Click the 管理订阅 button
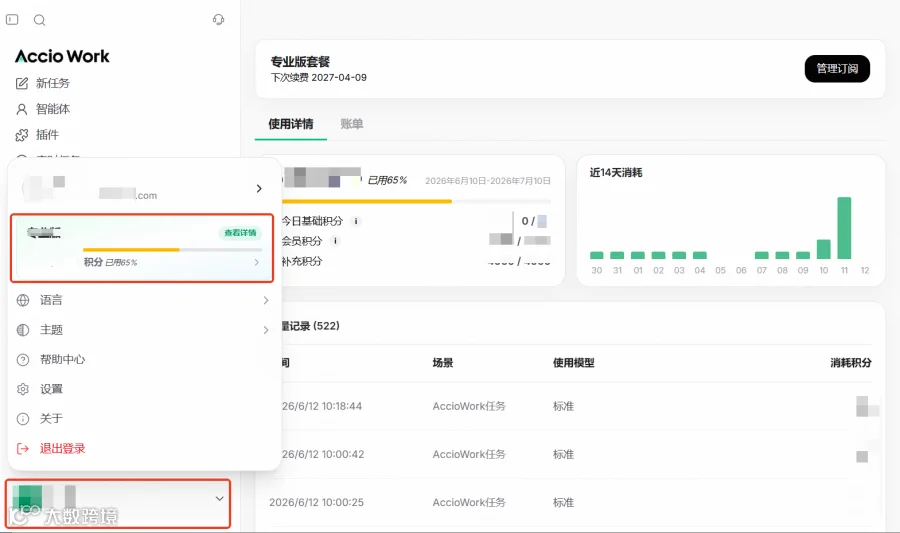This screenshot has height=533, width=900. (x=837, y=69)
